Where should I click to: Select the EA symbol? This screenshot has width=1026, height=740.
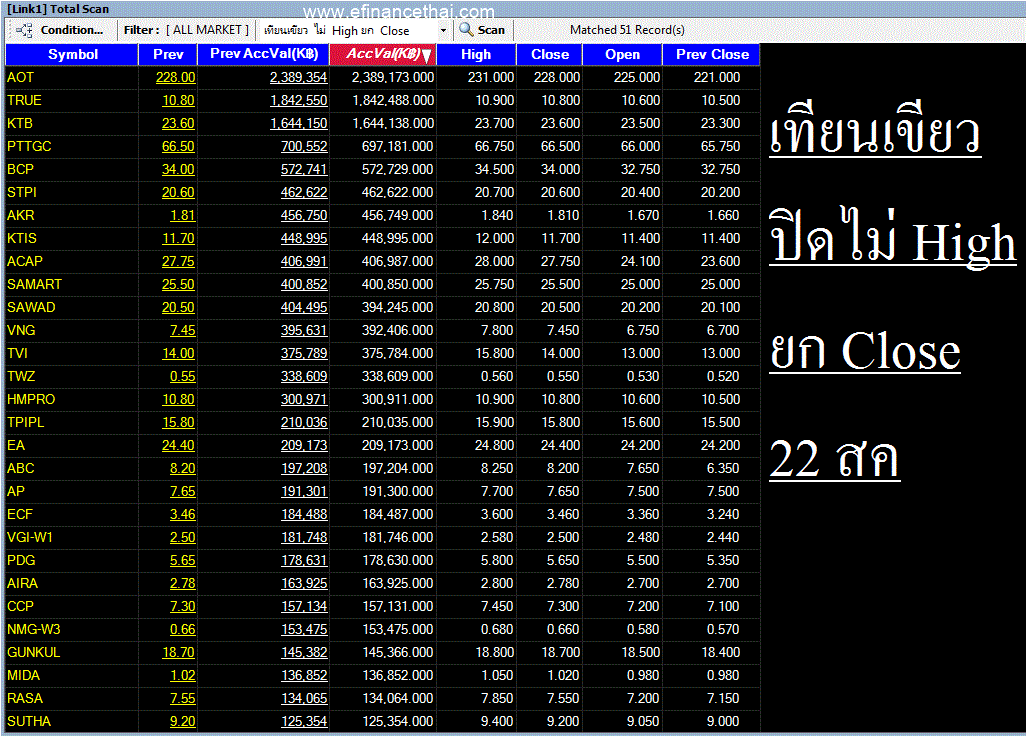click(x=16, y=446)
